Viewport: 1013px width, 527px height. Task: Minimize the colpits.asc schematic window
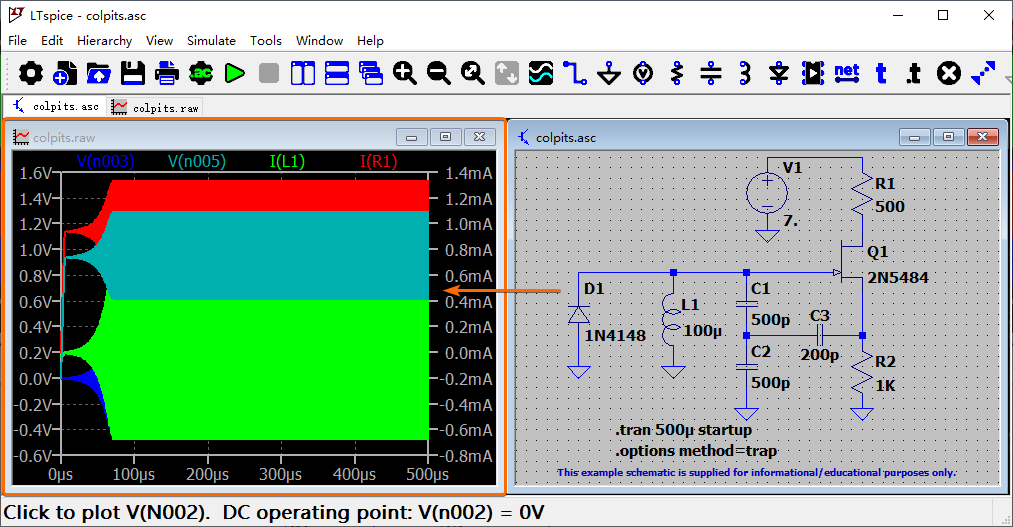pos(914,137)
